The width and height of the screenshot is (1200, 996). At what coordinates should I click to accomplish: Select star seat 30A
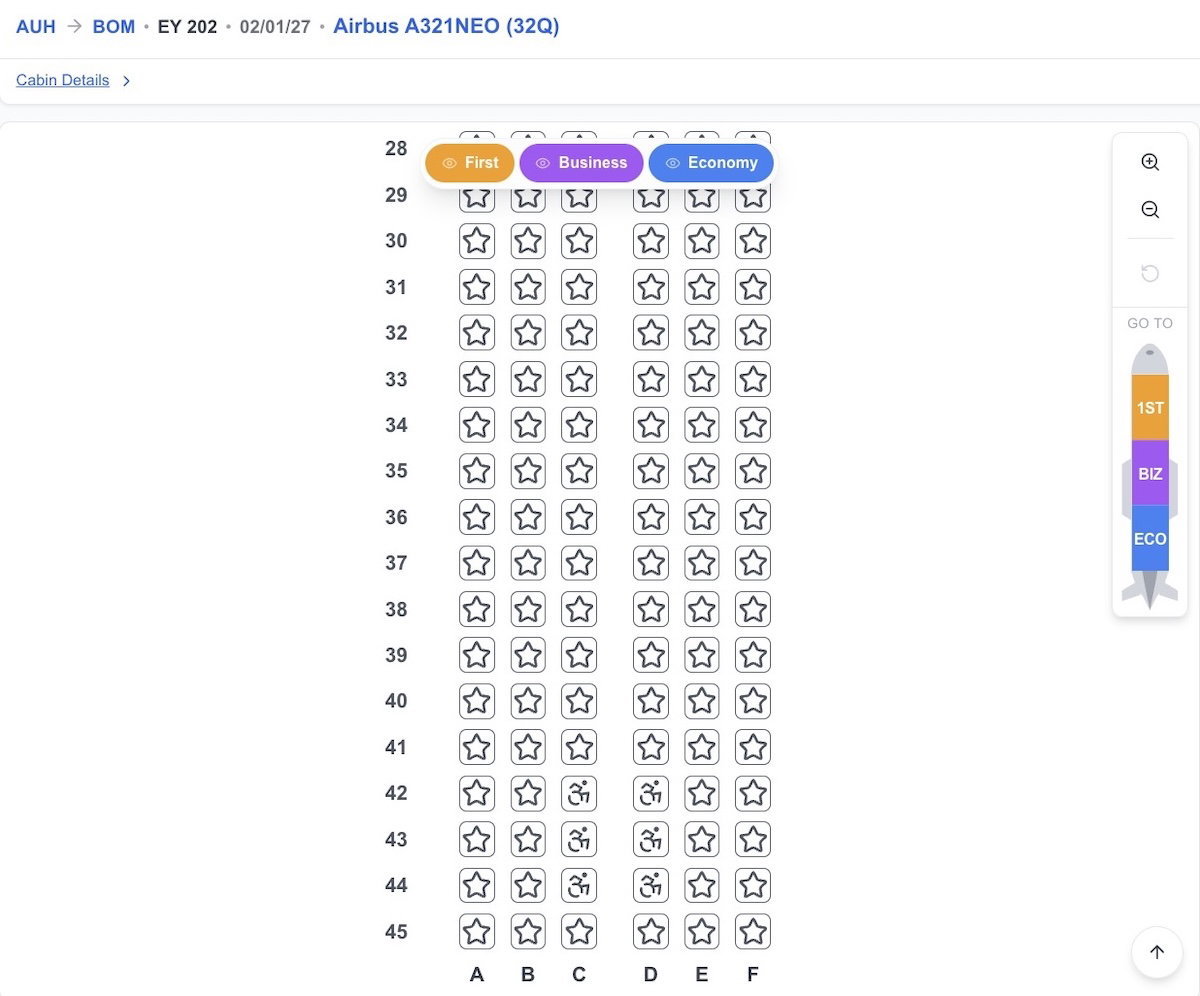click(x=477, y=241)
